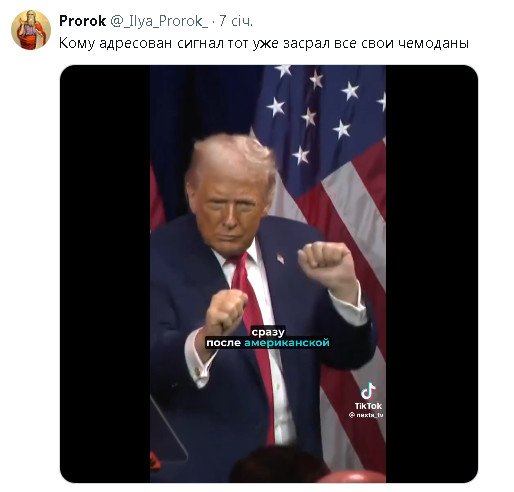Click the subtitle word после
The height and width of the screenshot is (492, 514).
click(x=223, y=343)
